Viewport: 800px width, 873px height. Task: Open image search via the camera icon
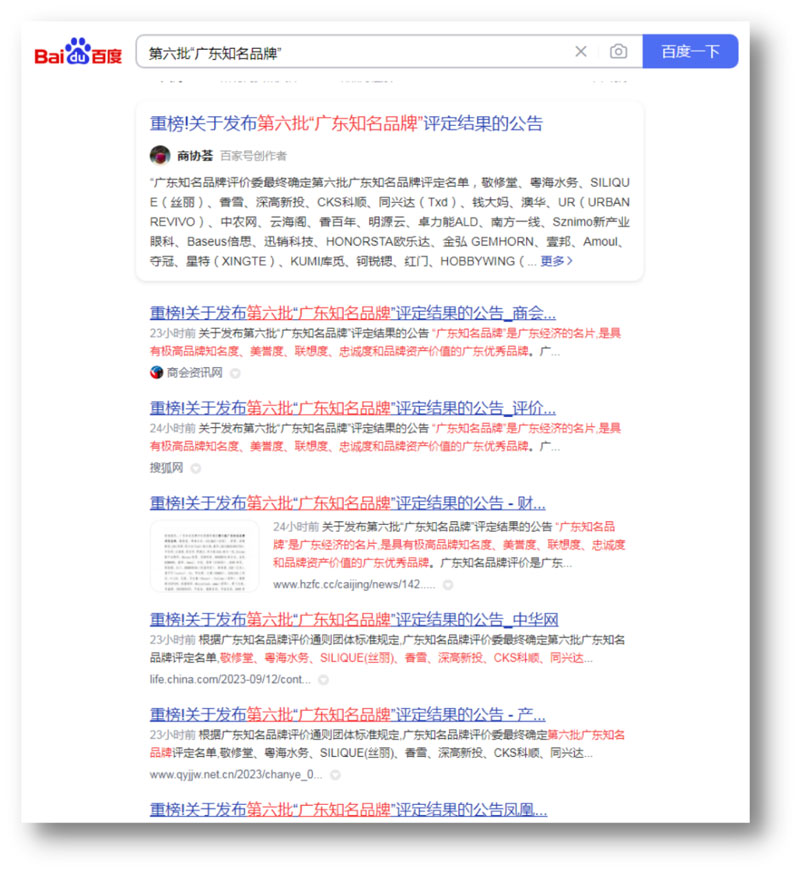(x=618, y=52)
